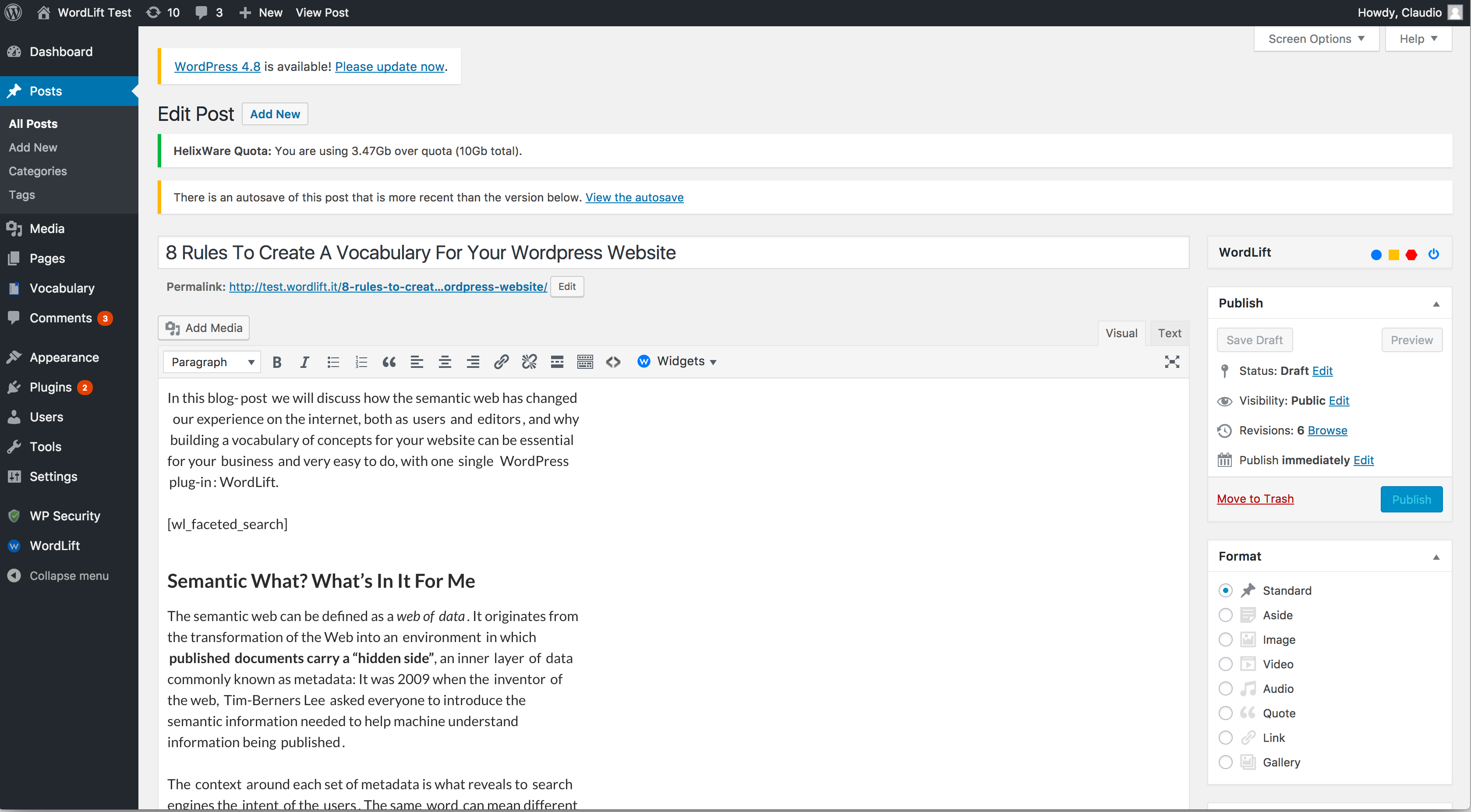The image size is (1471, 812).
Task: Select the Video post format
Action: 1225,664
